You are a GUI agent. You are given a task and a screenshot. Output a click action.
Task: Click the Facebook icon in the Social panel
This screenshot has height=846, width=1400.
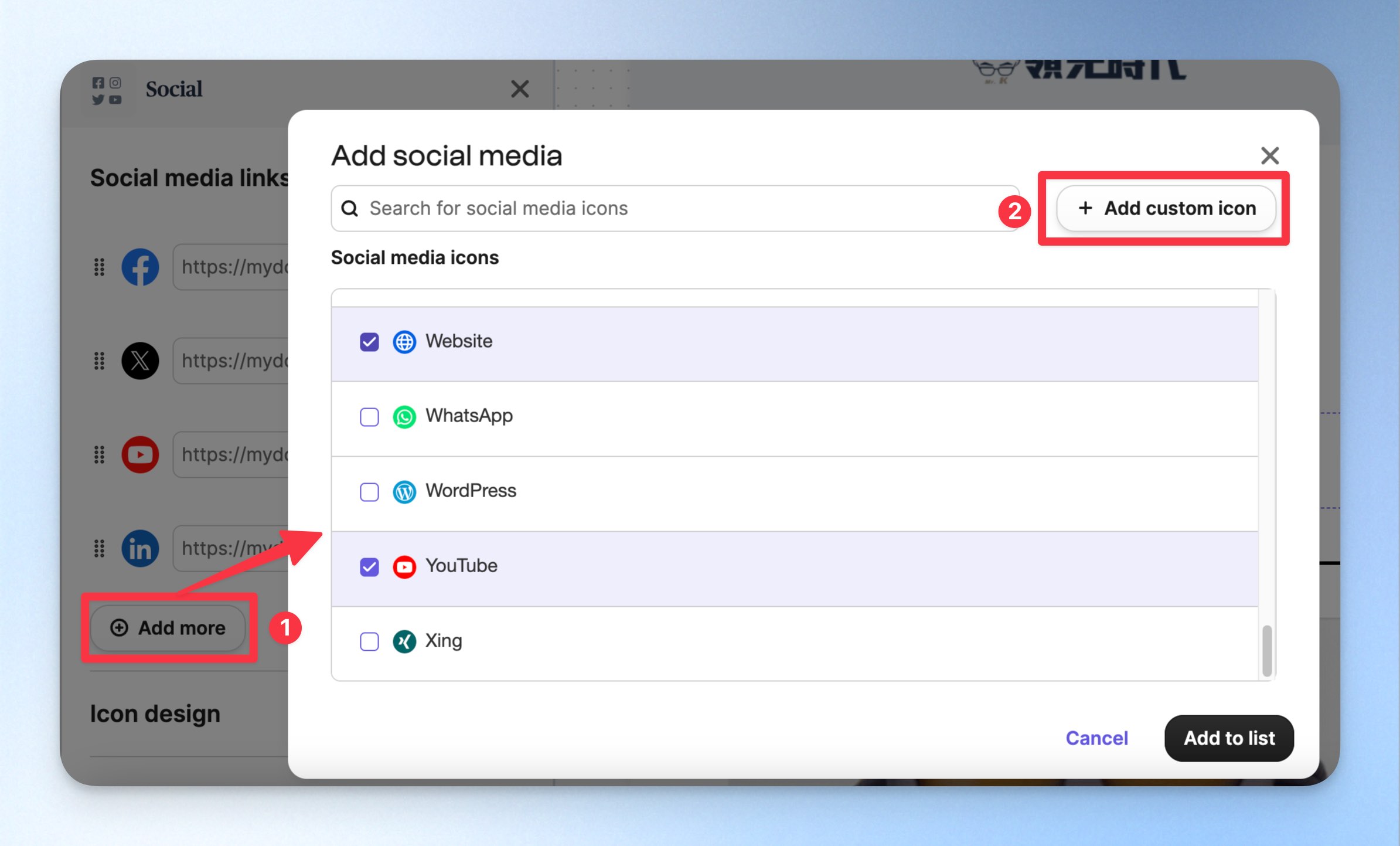tap(140, 267)
